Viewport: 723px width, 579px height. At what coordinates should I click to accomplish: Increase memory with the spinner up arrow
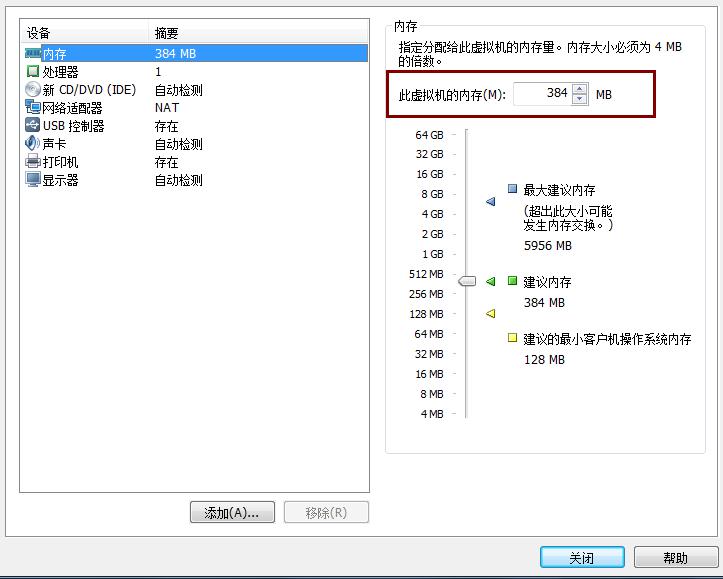580,89
